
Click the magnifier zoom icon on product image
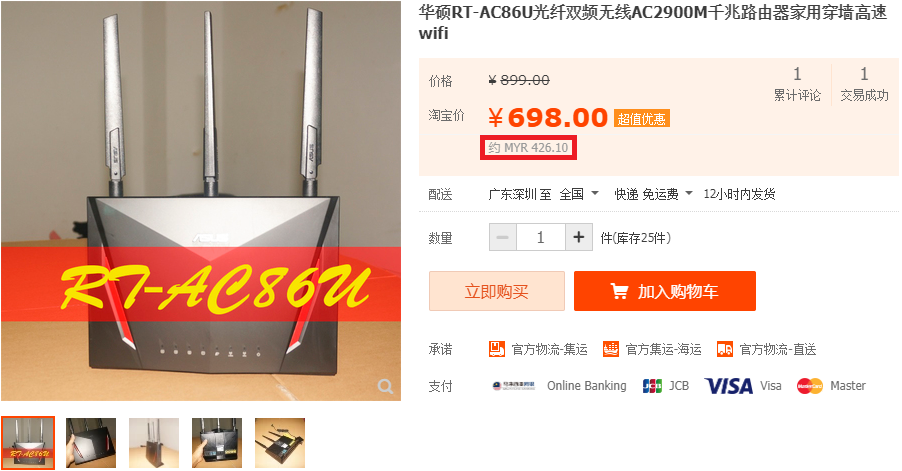pyautogui.click(x=385, y=386)
